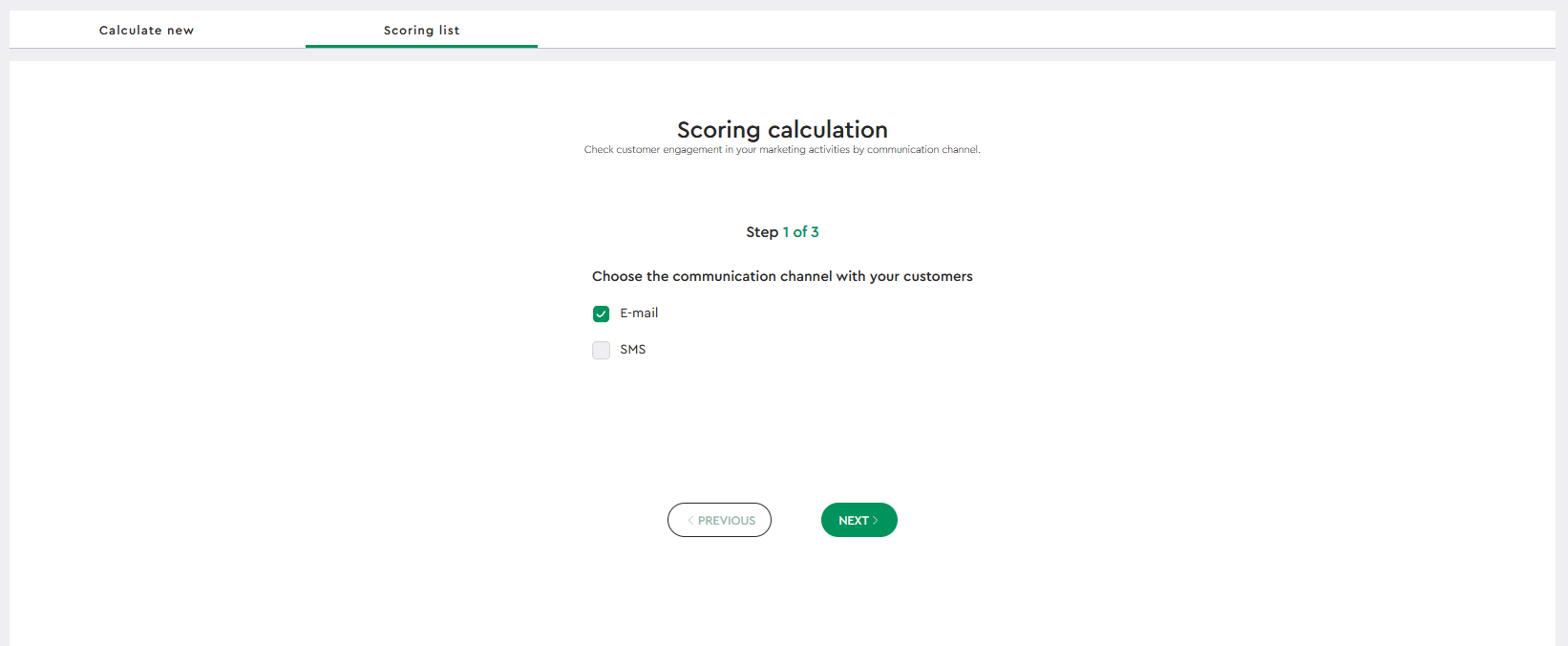Viewport: 1568px width, 646px height.
Task: Click the Step 1 of 3 indicator
Action: 782,231
